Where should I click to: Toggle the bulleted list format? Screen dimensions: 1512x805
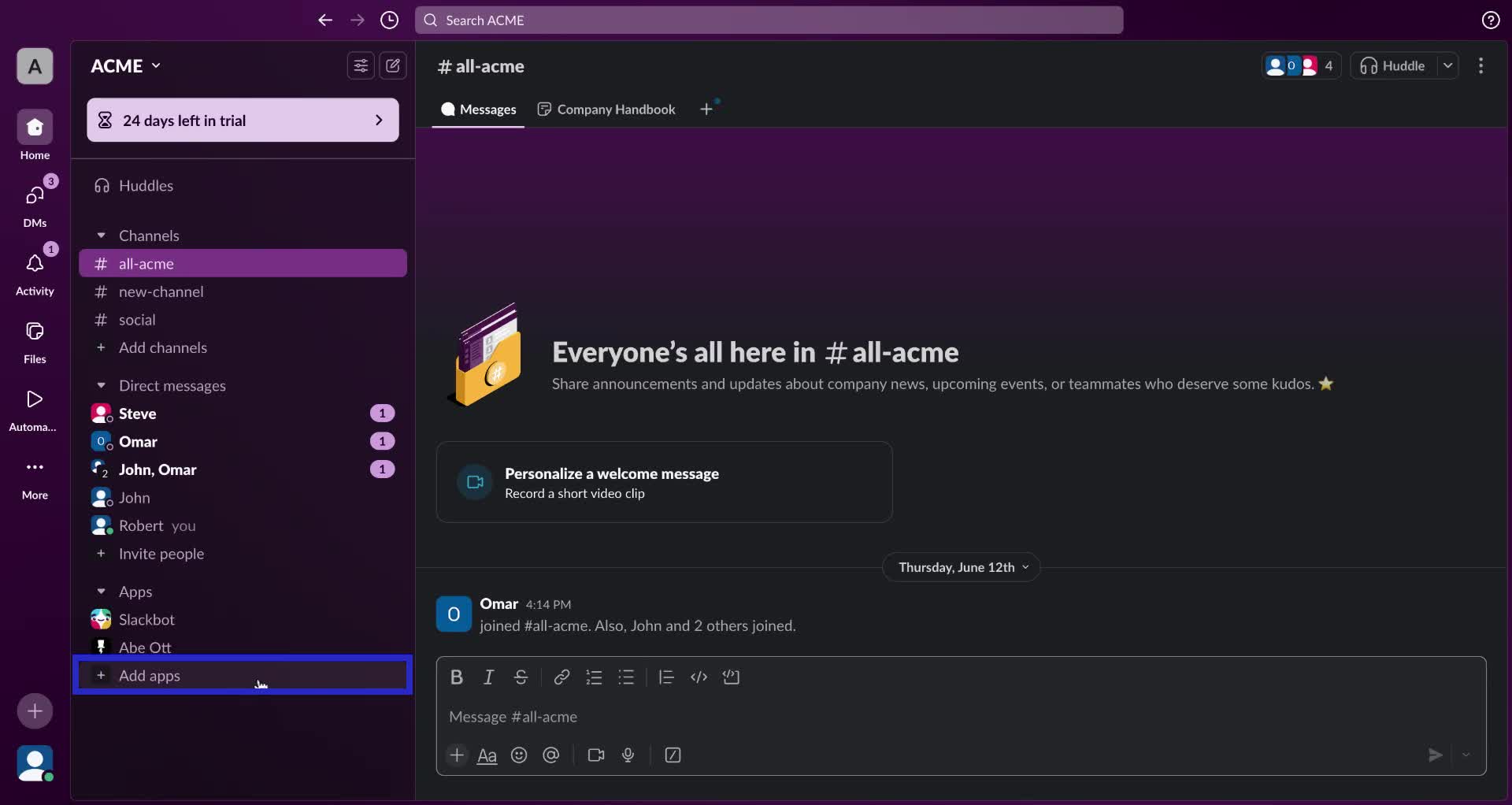click(626, 677)
